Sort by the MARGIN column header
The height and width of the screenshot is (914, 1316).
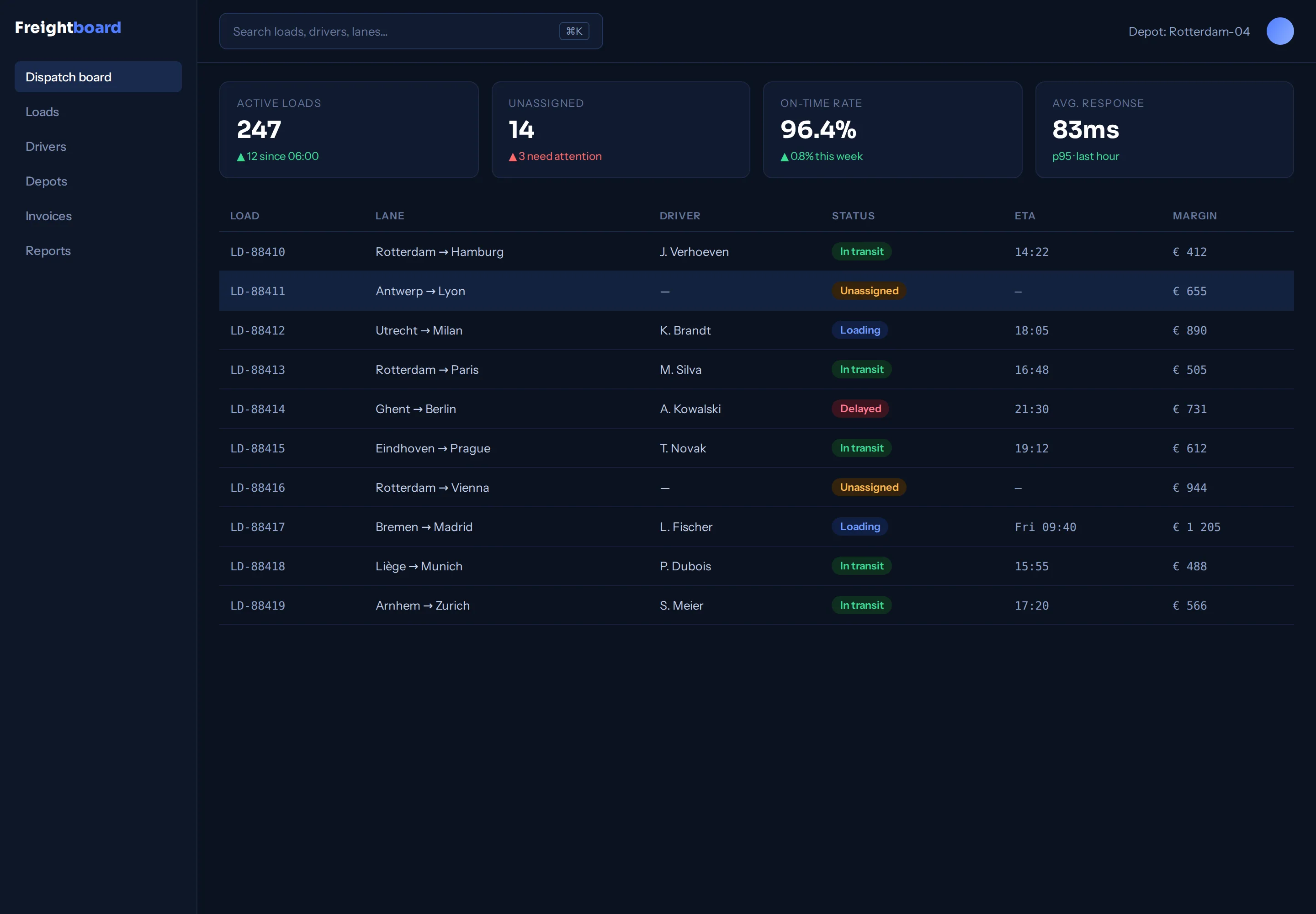1194,216
